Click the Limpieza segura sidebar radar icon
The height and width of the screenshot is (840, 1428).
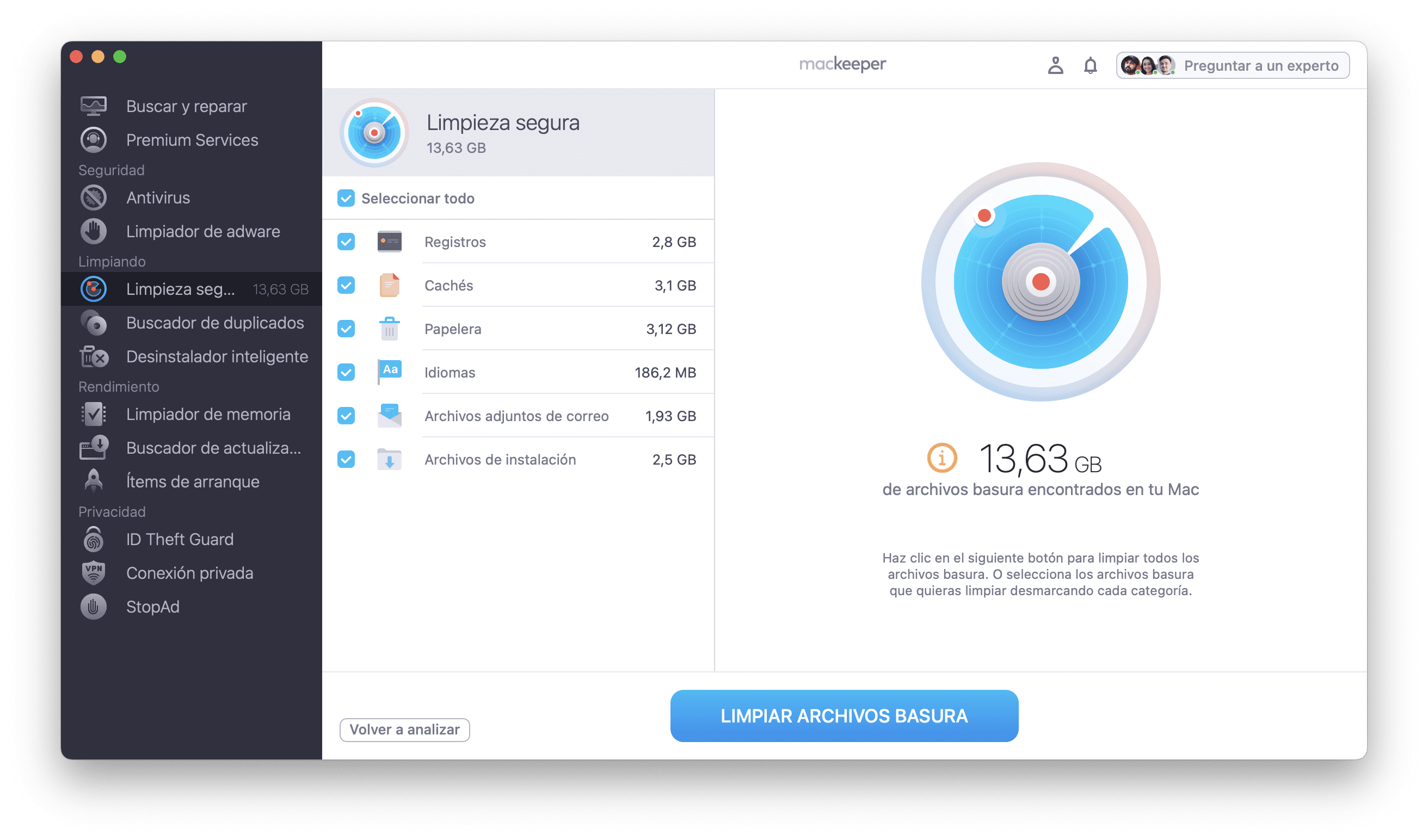pos(94,289)
